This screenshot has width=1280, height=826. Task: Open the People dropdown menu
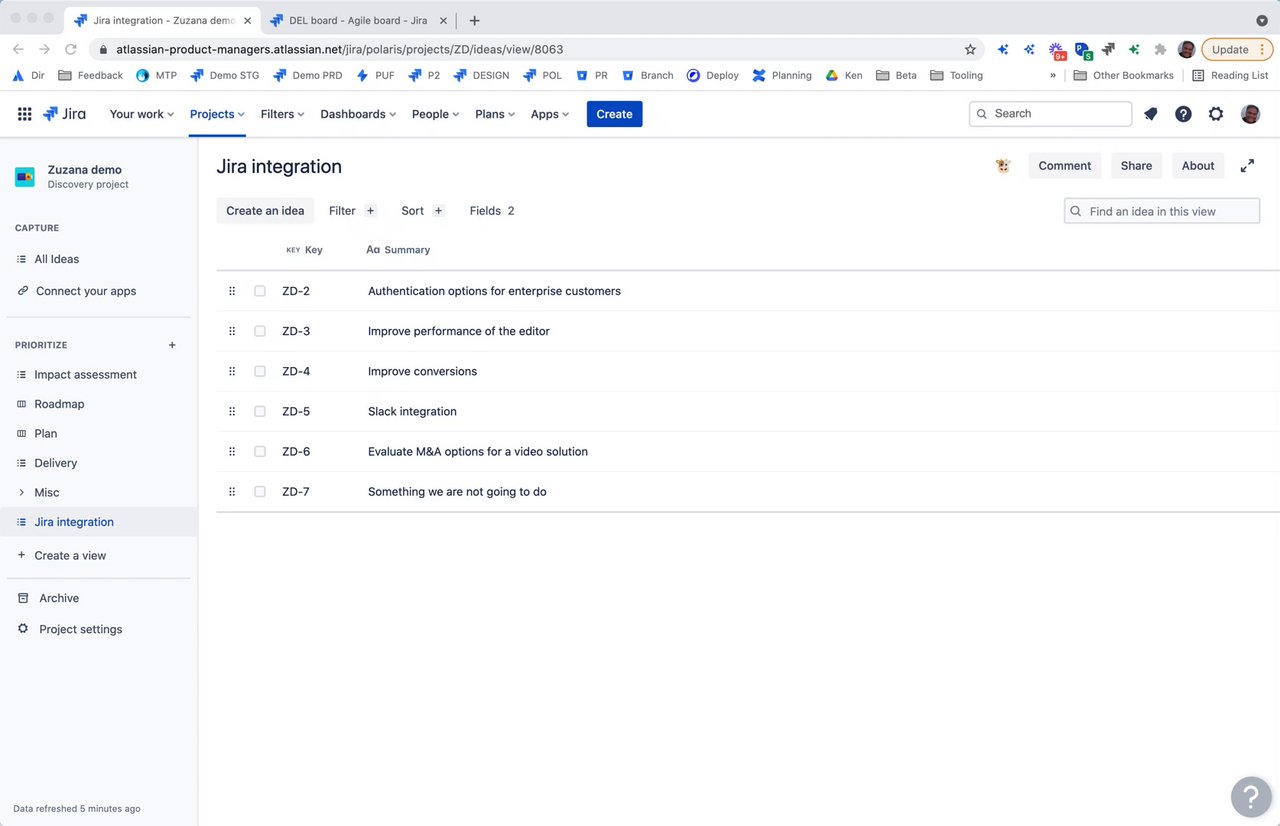click(435, 114)
